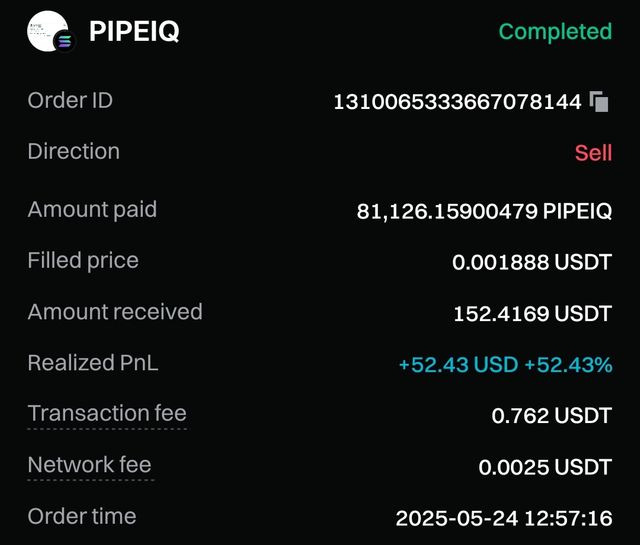Tap the +52.43 USD realized profit value
Screen dimensions: 640x545
458,365
